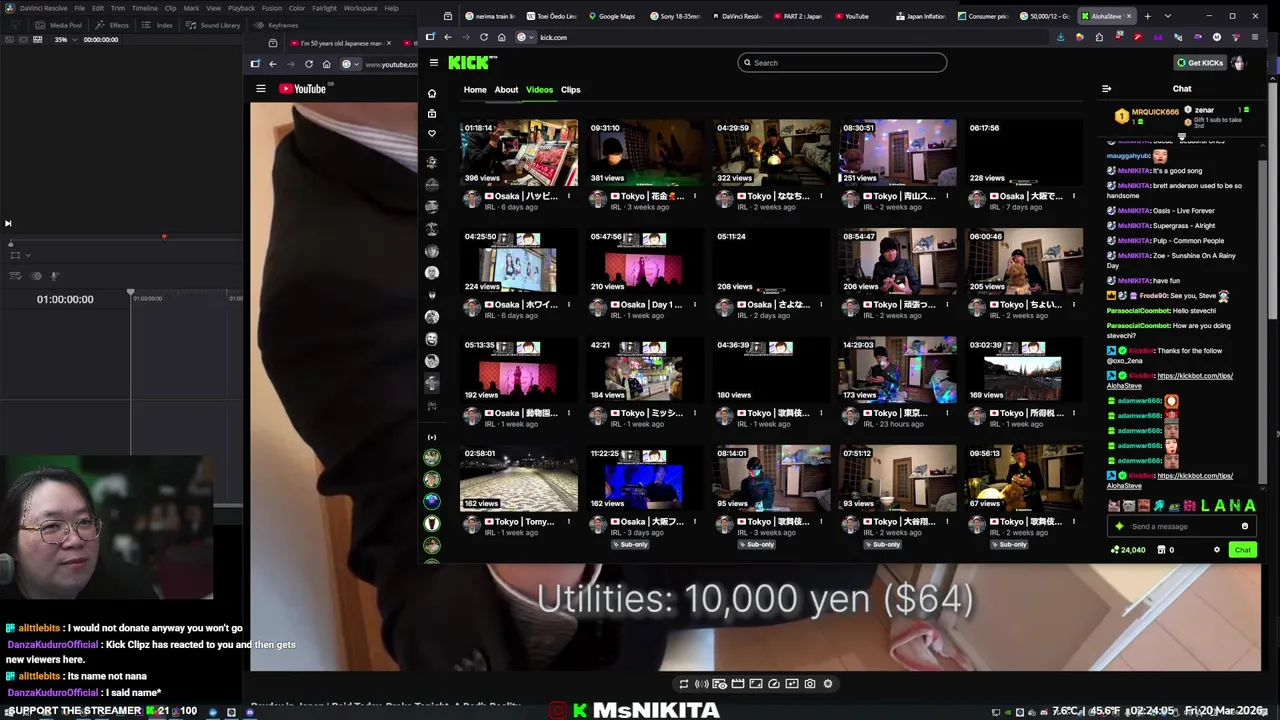Open chat settings gear icon
This screenshot has height=720, width=1280.
(x=1217, y=550)
